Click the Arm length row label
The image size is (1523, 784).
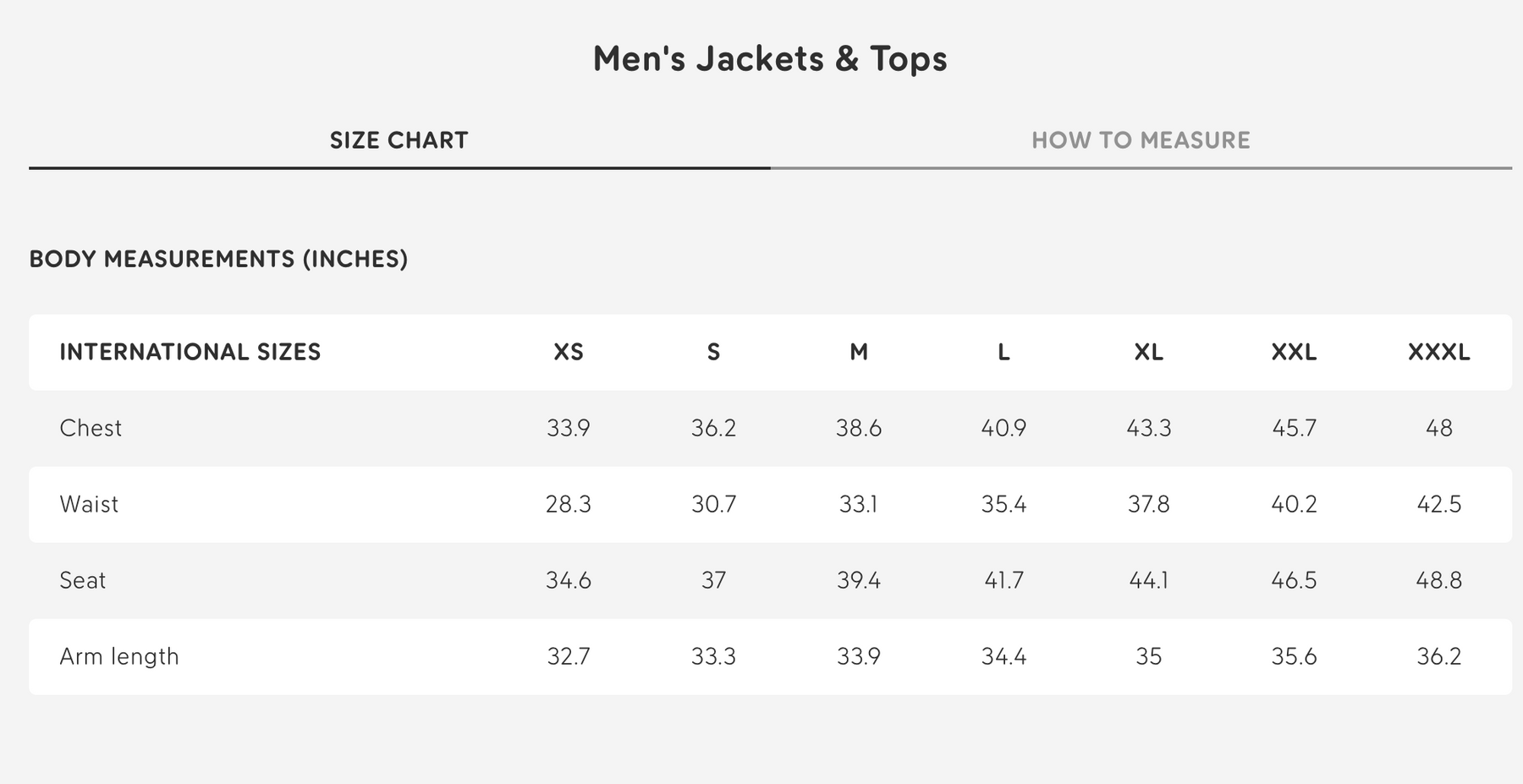pyautogui.click(x=119, y=656)
